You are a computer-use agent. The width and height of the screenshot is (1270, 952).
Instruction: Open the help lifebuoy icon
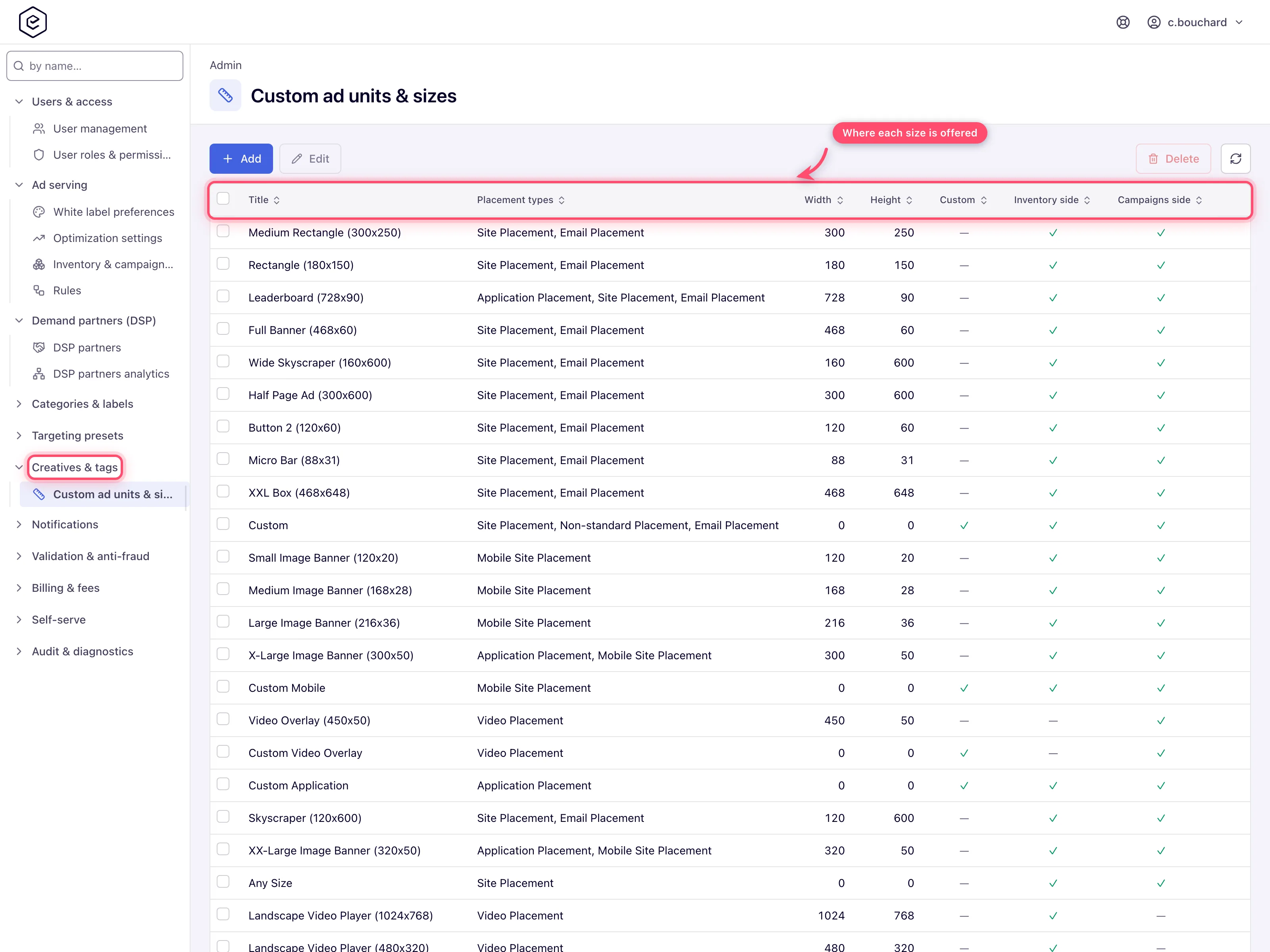[x=1123, y=22]
